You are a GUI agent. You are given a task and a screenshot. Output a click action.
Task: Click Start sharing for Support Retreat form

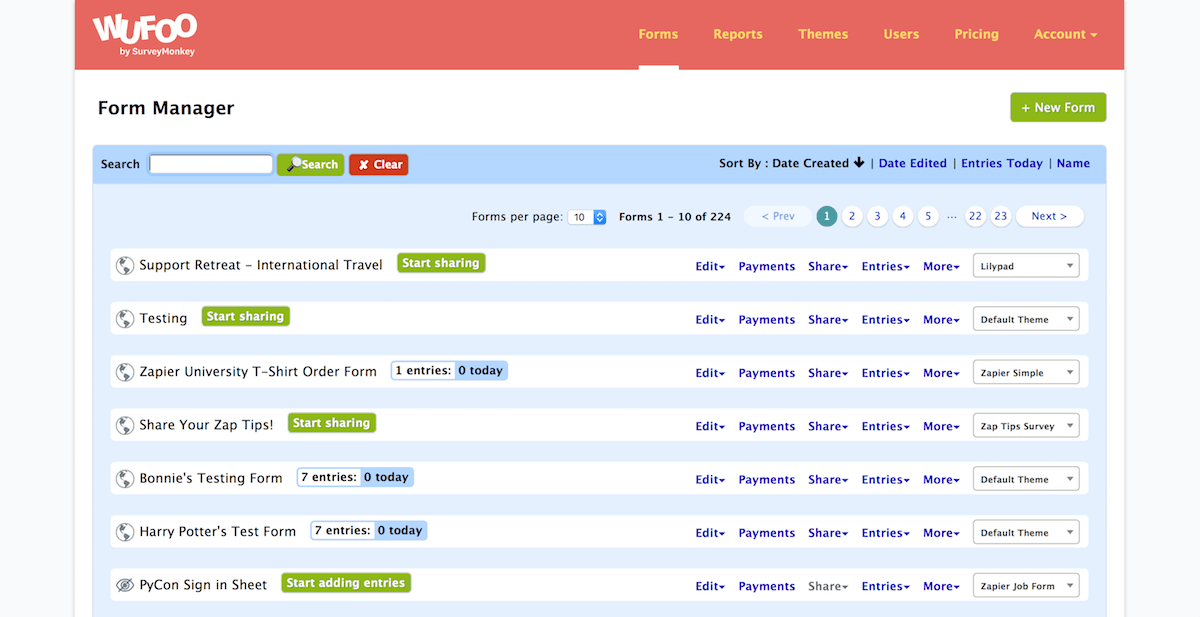tap(441, 263)
